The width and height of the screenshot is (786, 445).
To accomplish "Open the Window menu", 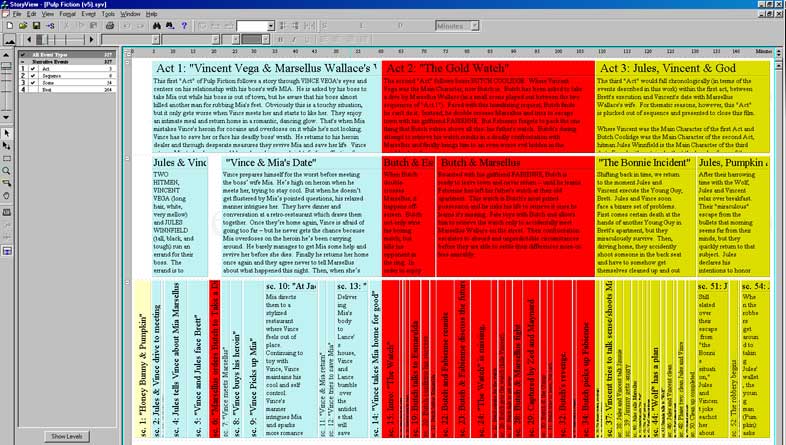I will pos(130,14).
